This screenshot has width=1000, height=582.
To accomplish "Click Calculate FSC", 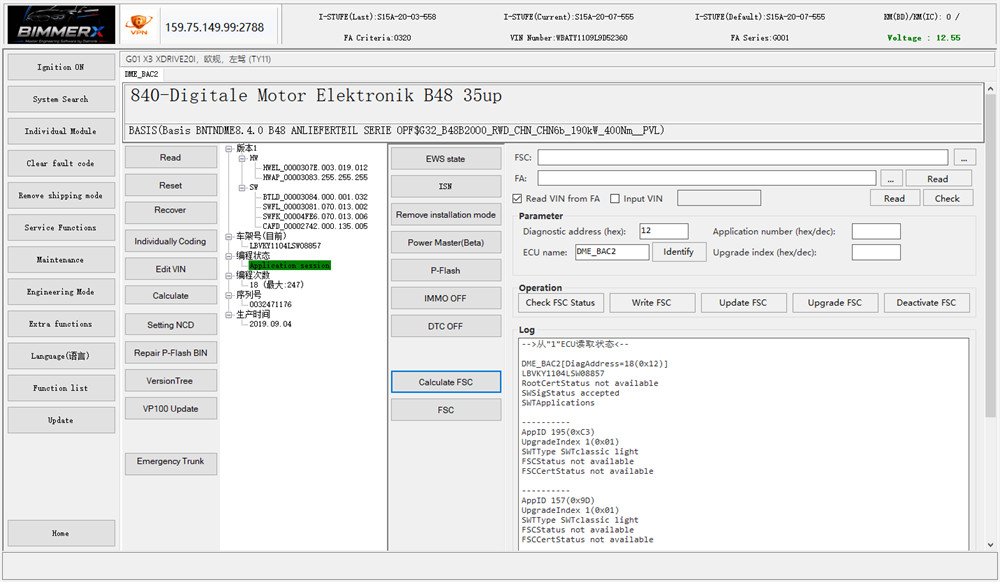I will click(x=446, y=382).
